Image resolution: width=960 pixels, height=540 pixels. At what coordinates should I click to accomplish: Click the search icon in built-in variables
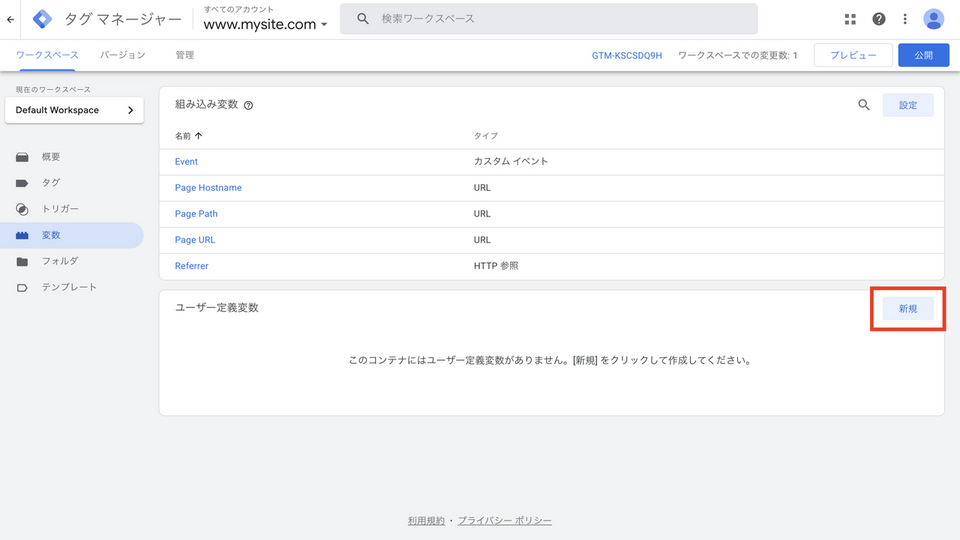[864, 105]
